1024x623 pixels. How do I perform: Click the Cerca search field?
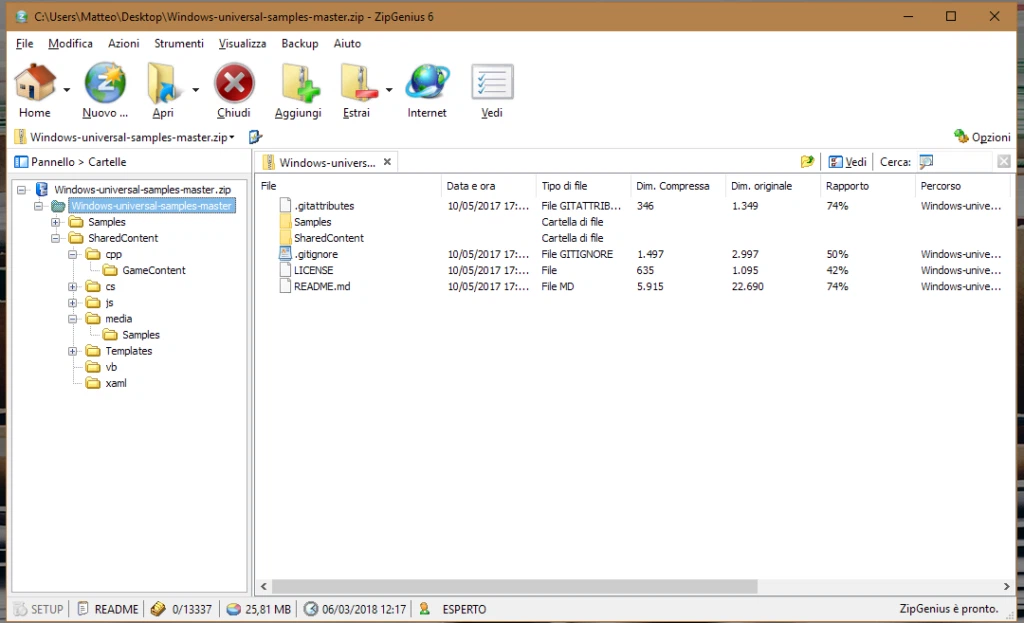pos(957,162)
